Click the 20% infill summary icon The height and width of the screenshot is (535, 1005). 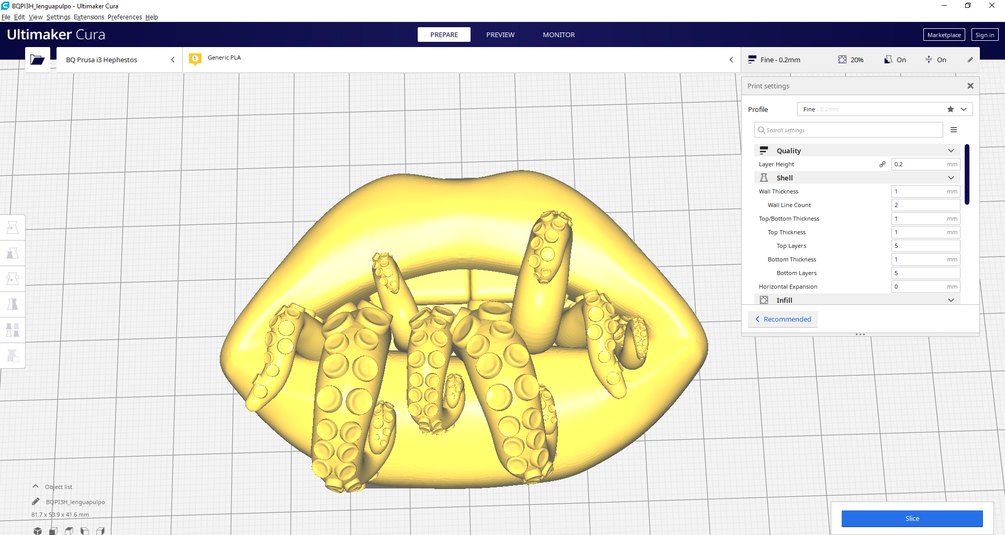[842, 60]
